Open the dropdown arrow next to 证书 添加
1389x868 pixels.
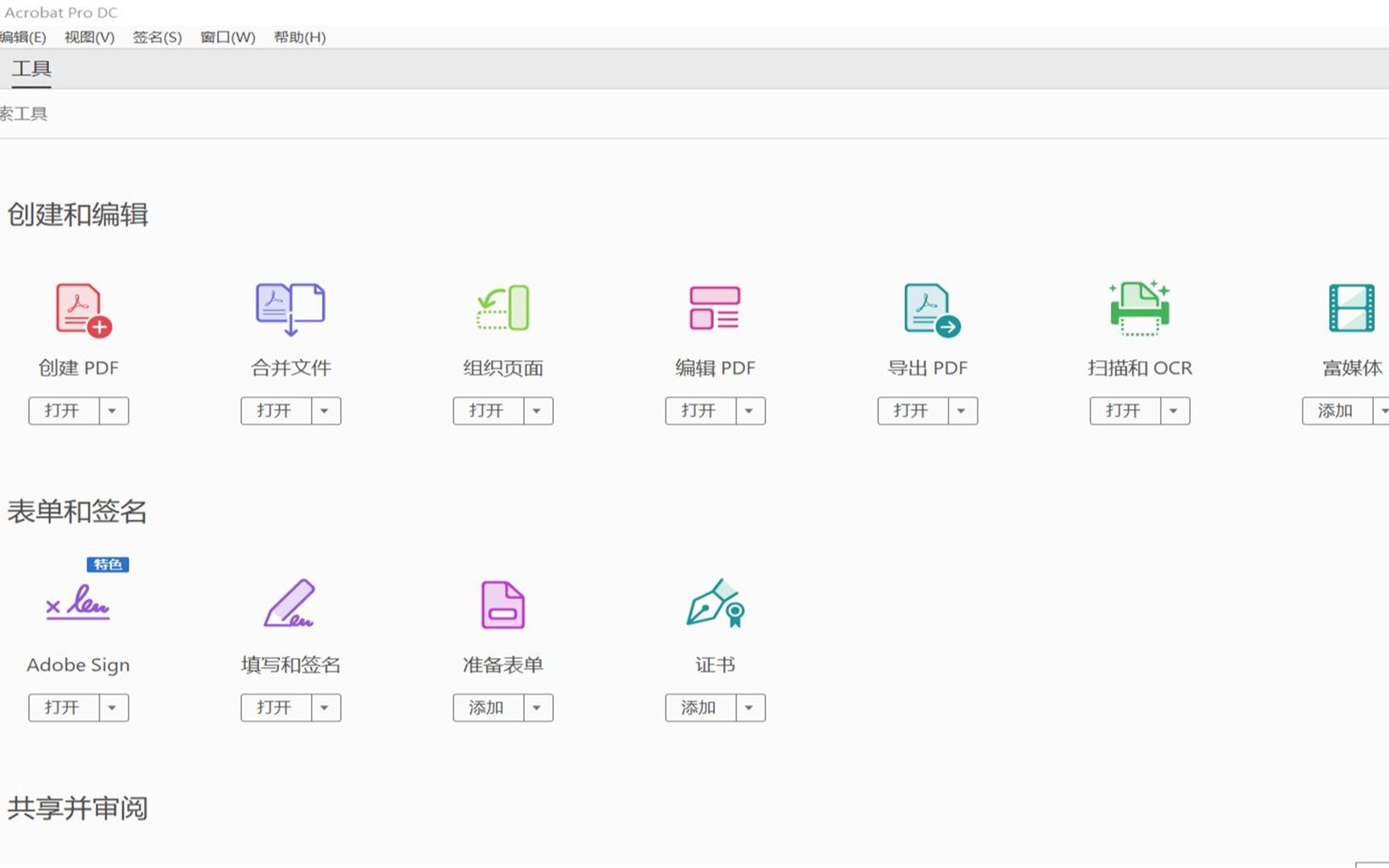[x=749, y=707]
